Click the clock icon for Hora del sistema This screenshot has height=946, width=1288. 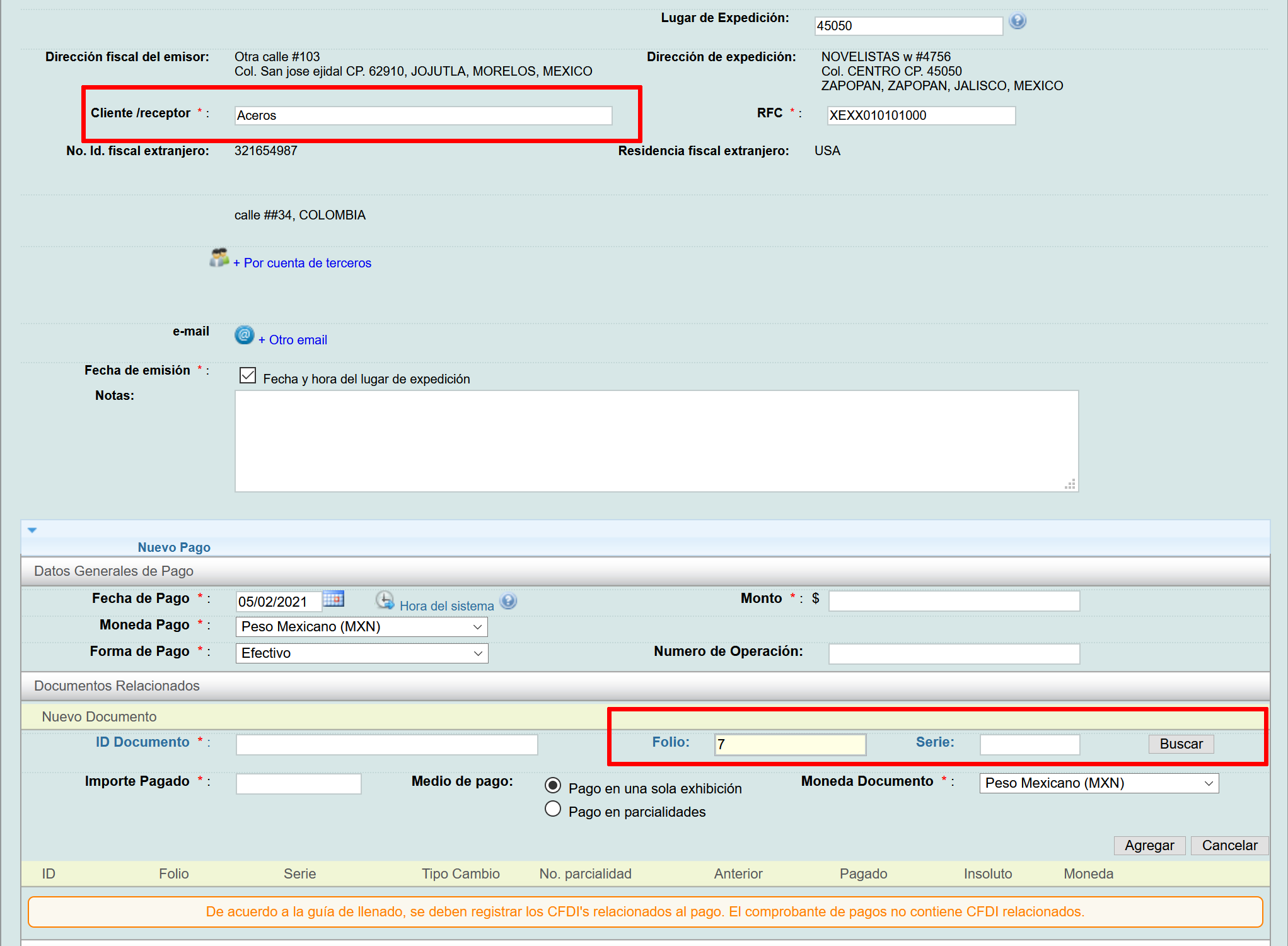point(385,600)
